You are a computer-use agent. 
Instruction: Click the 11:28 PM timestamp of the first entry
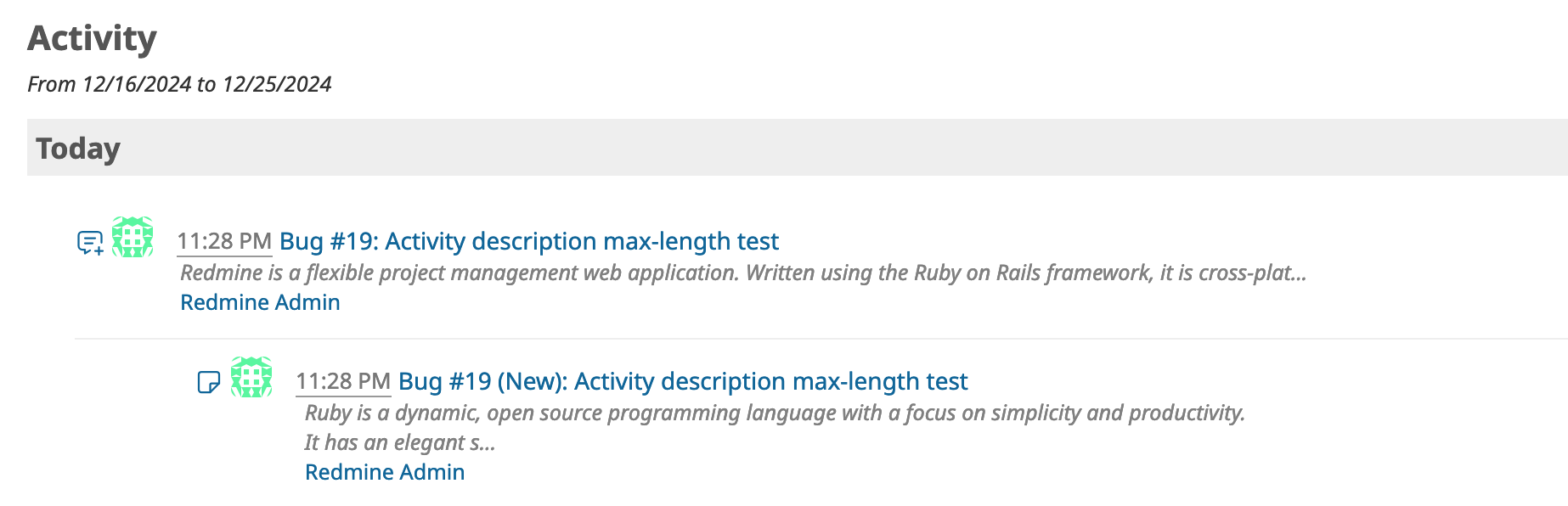[x=224, y=242]
